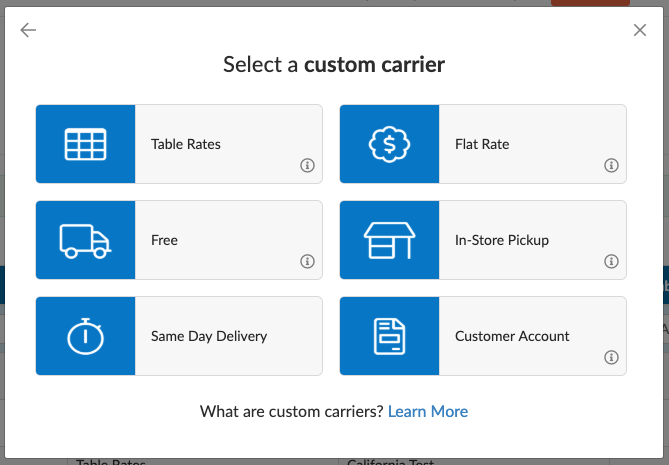Show info for Flat Rate carrier

tap(611, 166)
